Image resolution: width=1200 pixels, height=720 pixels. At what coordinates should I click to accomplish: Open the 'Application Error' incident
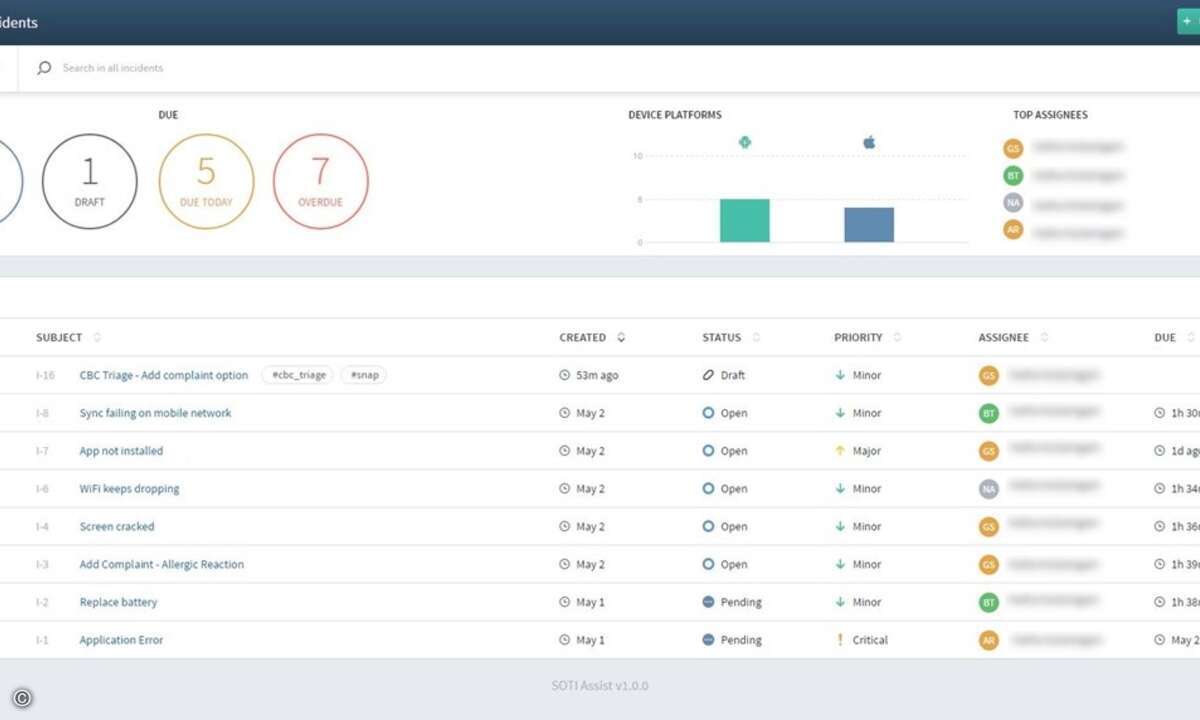pos(121,640)
